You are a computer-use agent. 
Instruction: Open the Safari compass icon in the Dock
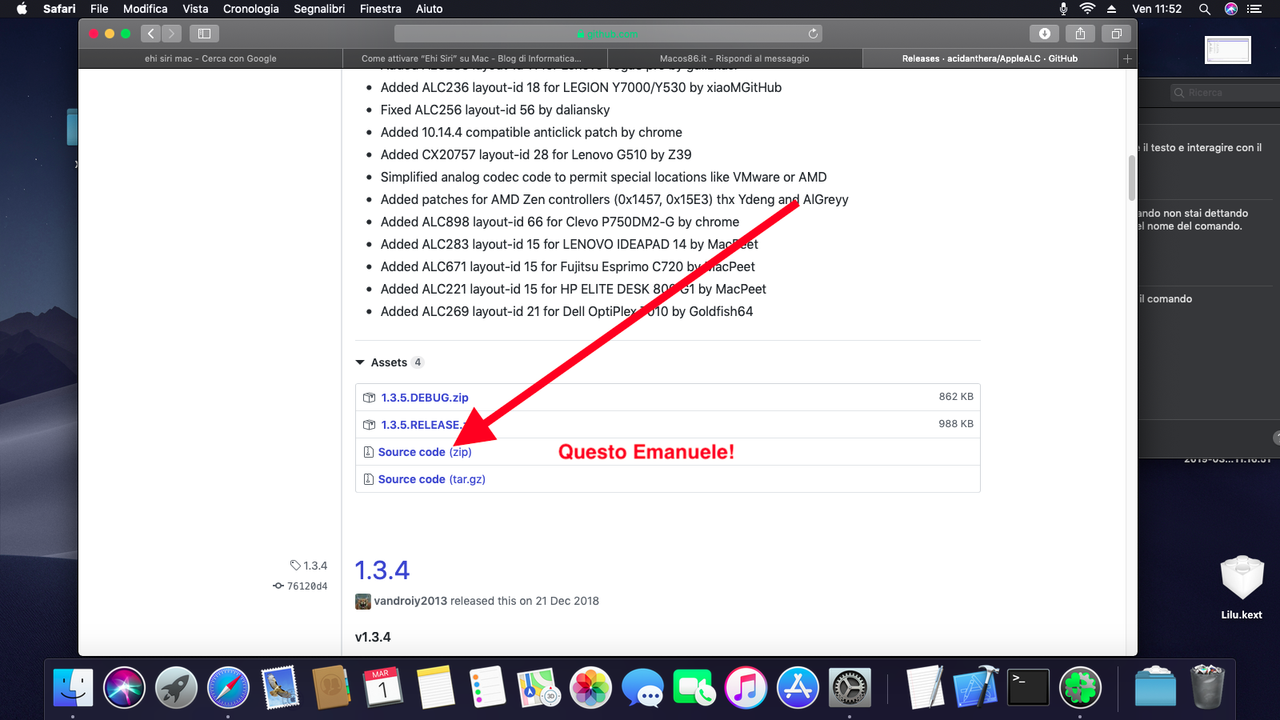point(228,688)
